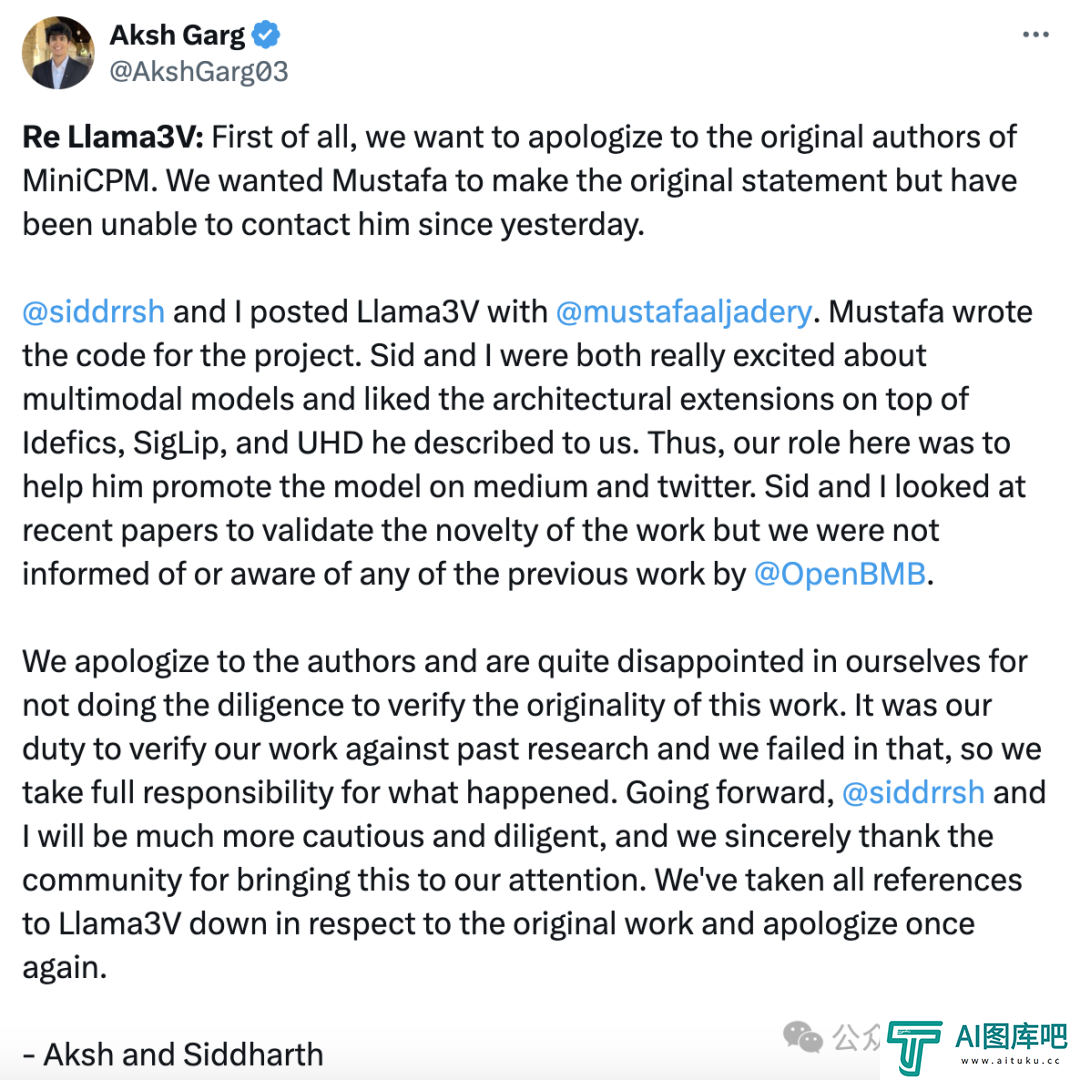Image resolution: width=1080 pixels, height=1080 pixels.
Task: Click the green T logo icon
Action: coord(914,1048)
